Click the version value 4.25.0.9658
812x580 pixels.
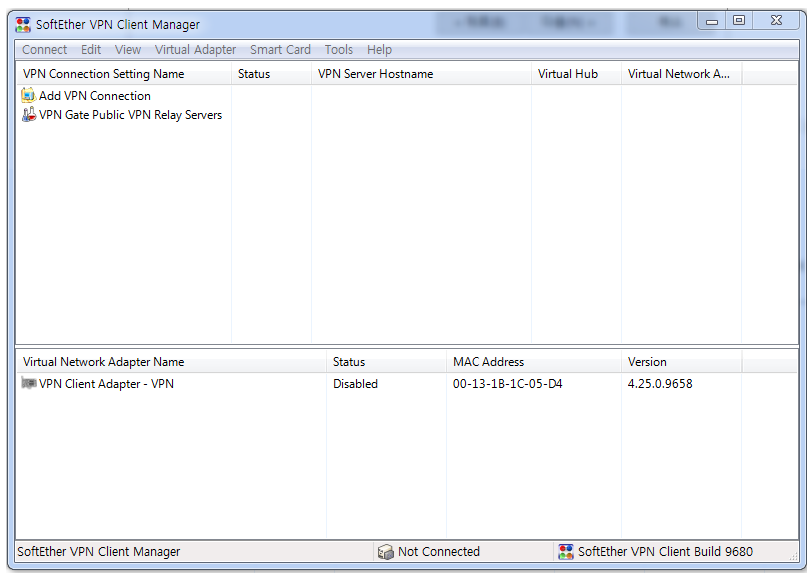pos(660,384)
